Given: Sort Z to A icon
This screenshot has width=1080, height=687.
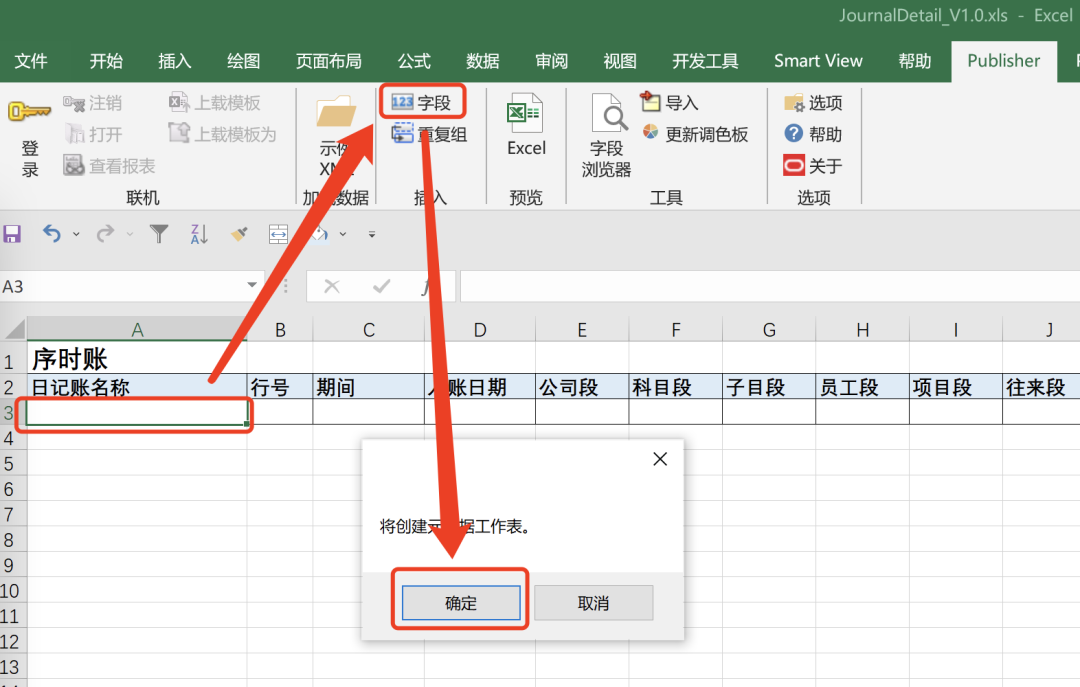Looking at the screenshot, I should (199, 234).
